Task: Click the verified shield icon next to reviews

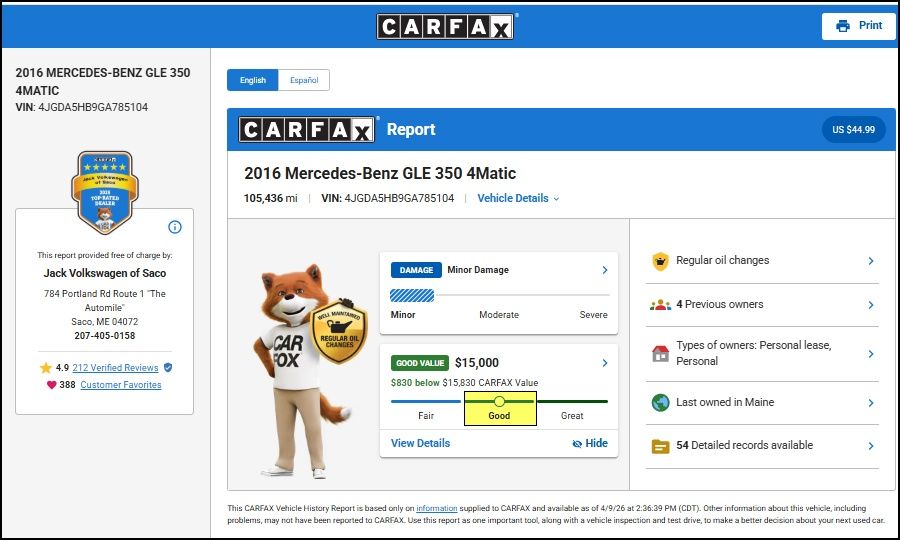Action: [x=168, y=368]
